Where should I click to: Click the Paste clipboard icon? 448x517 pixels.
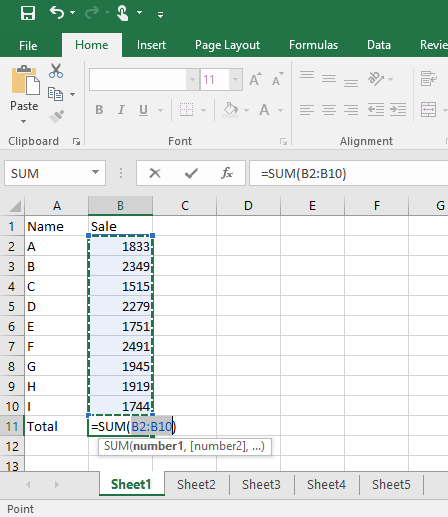pos(25,80)
